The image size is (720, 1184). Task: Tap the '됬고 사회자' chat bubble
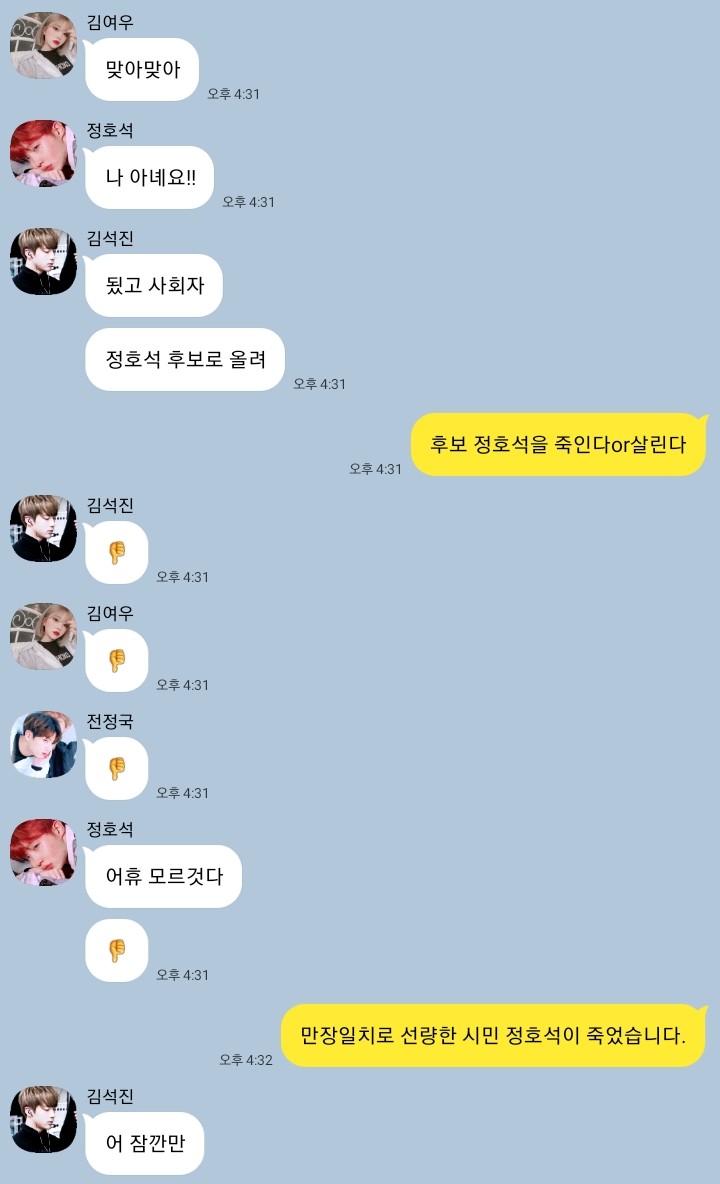tap(154, 285)
